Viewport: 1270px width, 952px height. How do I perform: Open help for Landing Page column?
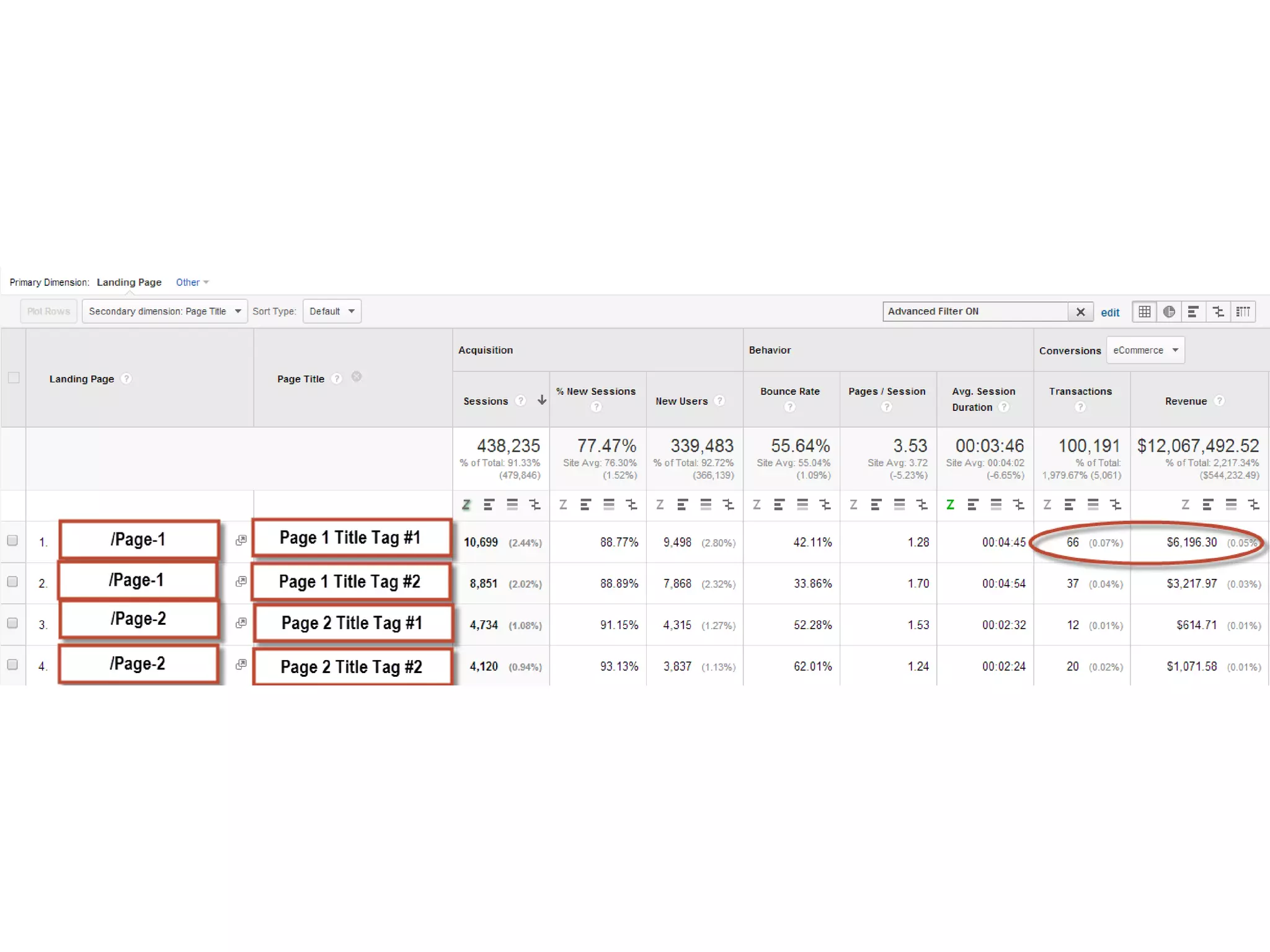tap(127, 379)
